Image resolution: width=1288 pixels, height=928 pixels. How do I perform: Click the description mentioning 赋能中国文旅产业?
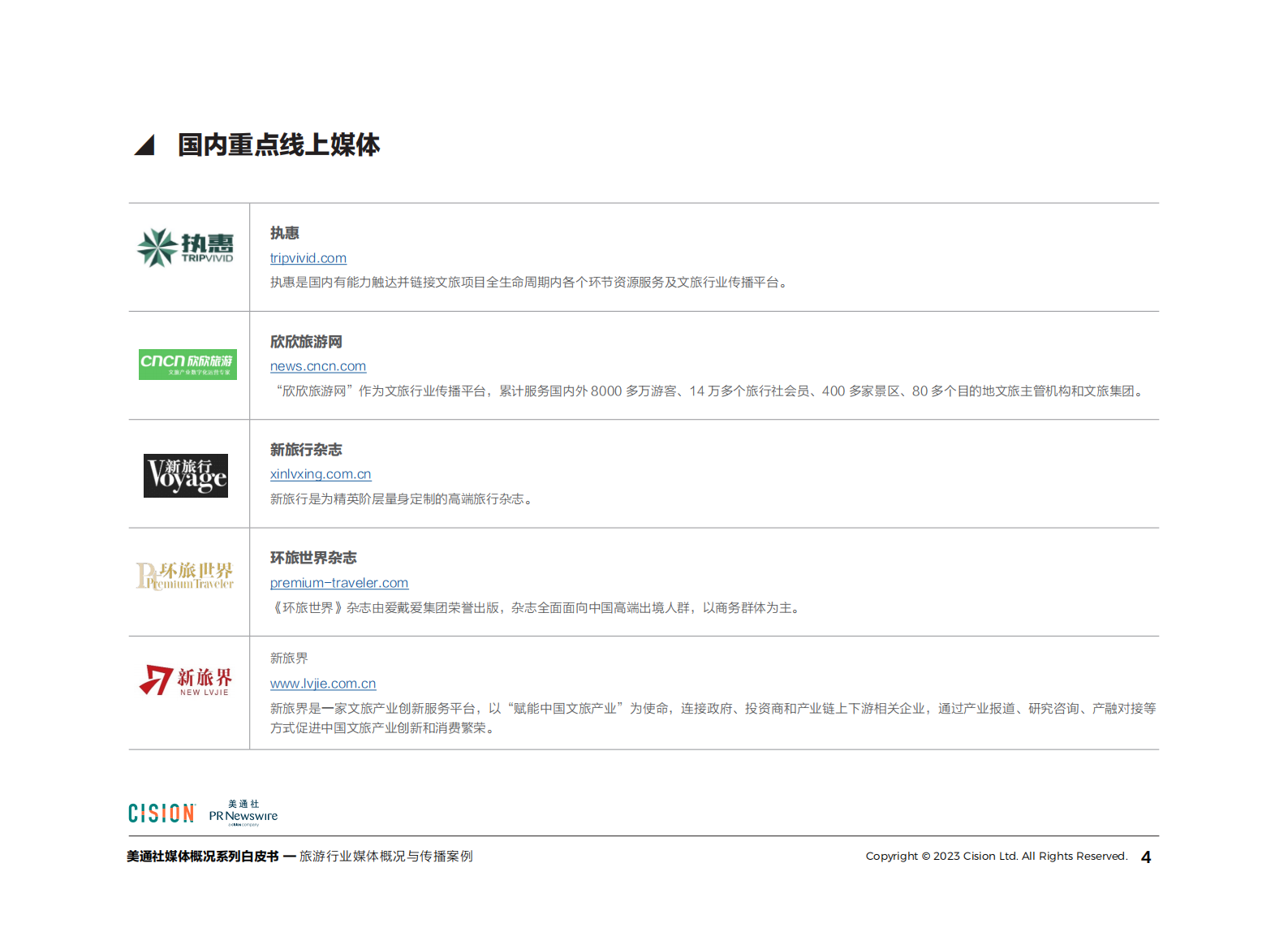pos(713,719)
